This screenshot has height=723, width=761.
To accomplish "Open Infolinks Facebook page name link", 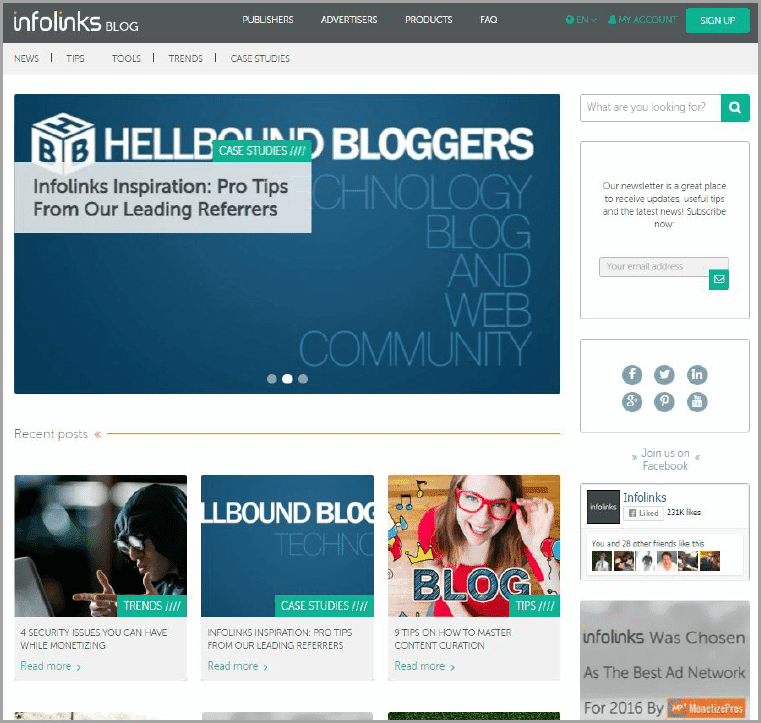I will pos(645,497).
